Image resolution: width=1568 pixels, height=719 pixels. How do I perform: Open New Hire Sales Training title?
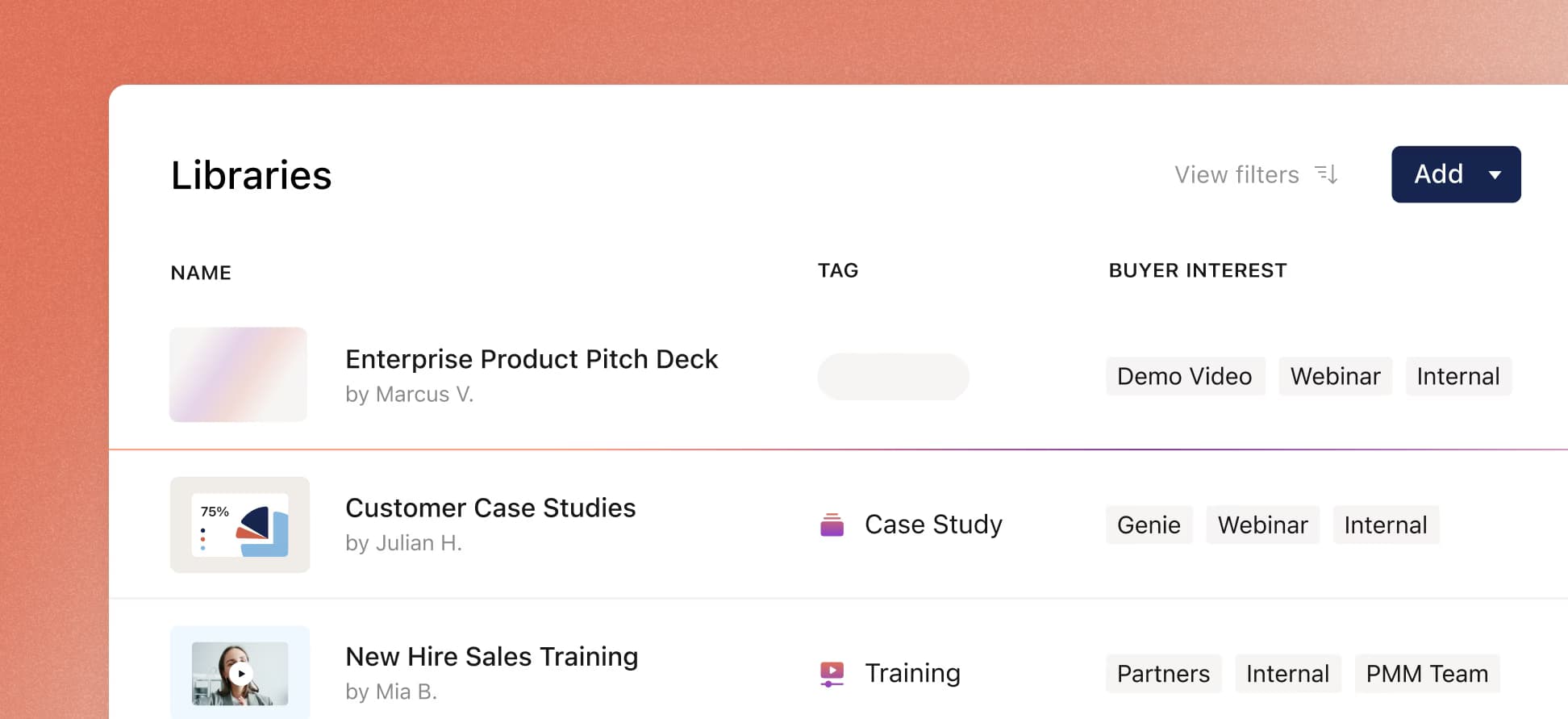coord(491,656)
